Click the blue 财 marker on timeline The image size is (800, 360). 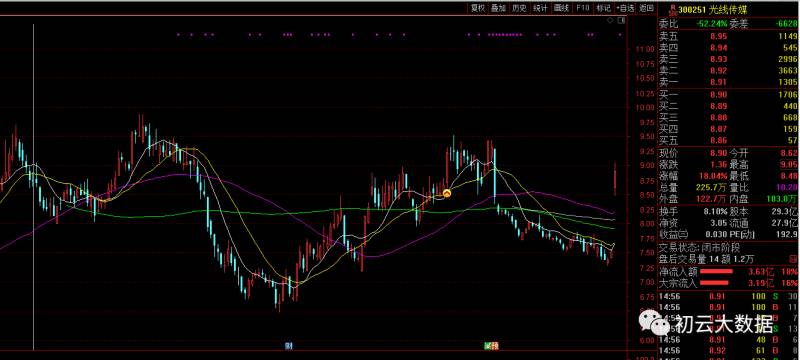289,346
